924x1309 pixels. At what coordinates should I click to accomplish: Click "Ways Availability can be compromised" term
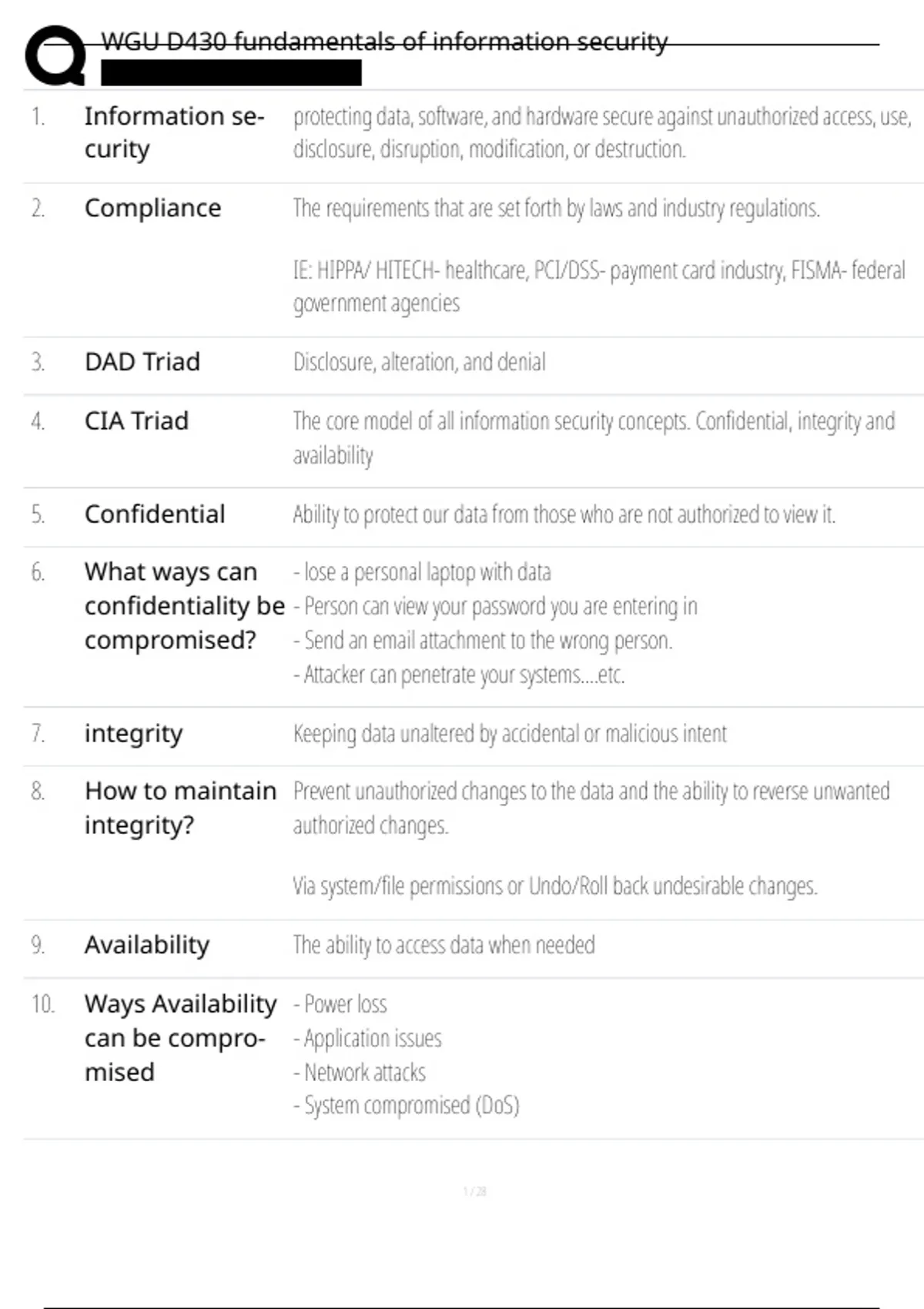(180, 1038)
